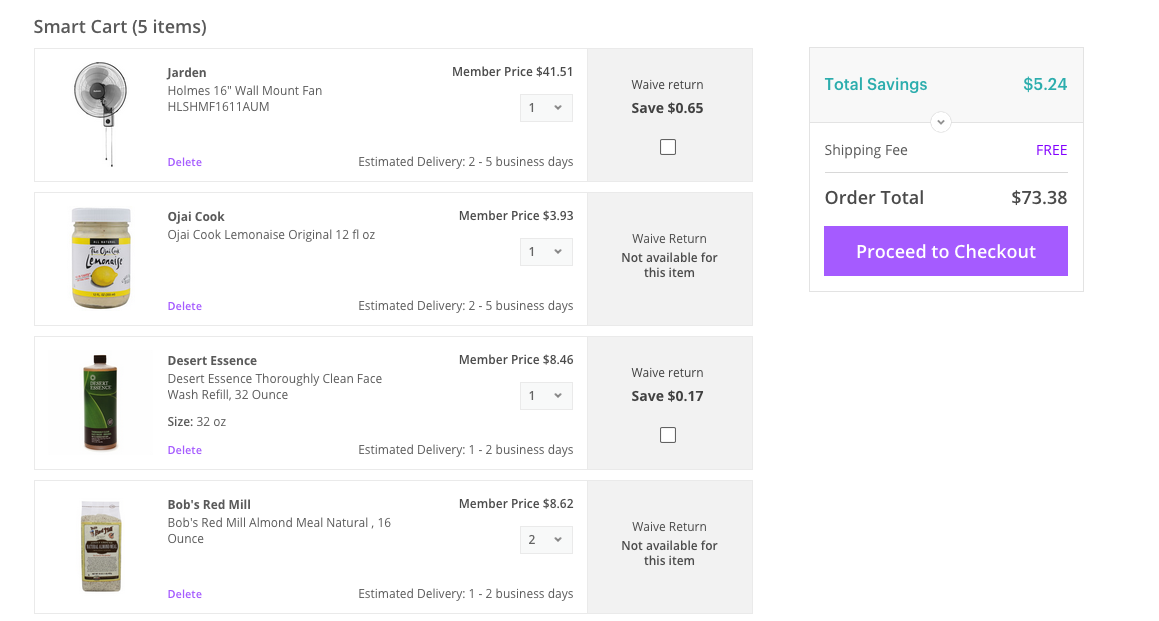Check waive return for the wall mount fan
The height and width of the screenshot is (621, 1159).
667,146
